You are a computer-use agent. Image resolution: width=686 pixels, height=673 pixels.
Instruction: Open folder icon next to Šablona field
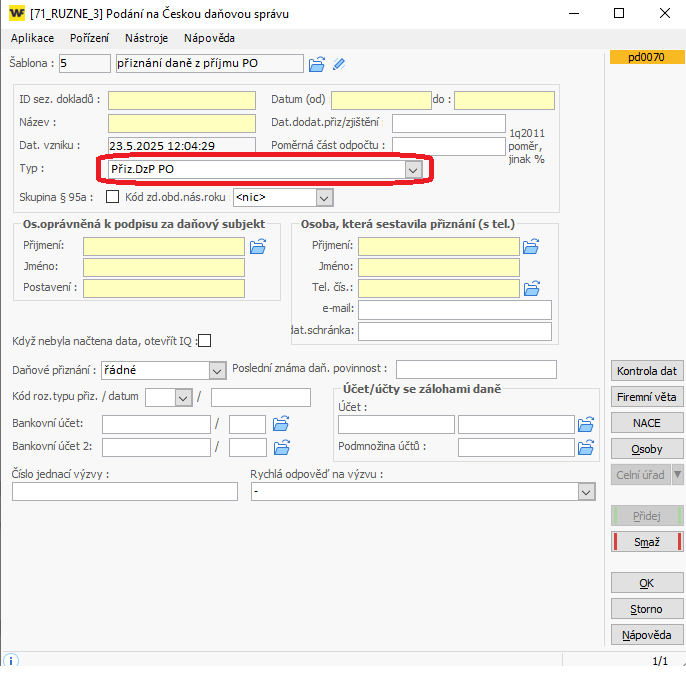316,64
